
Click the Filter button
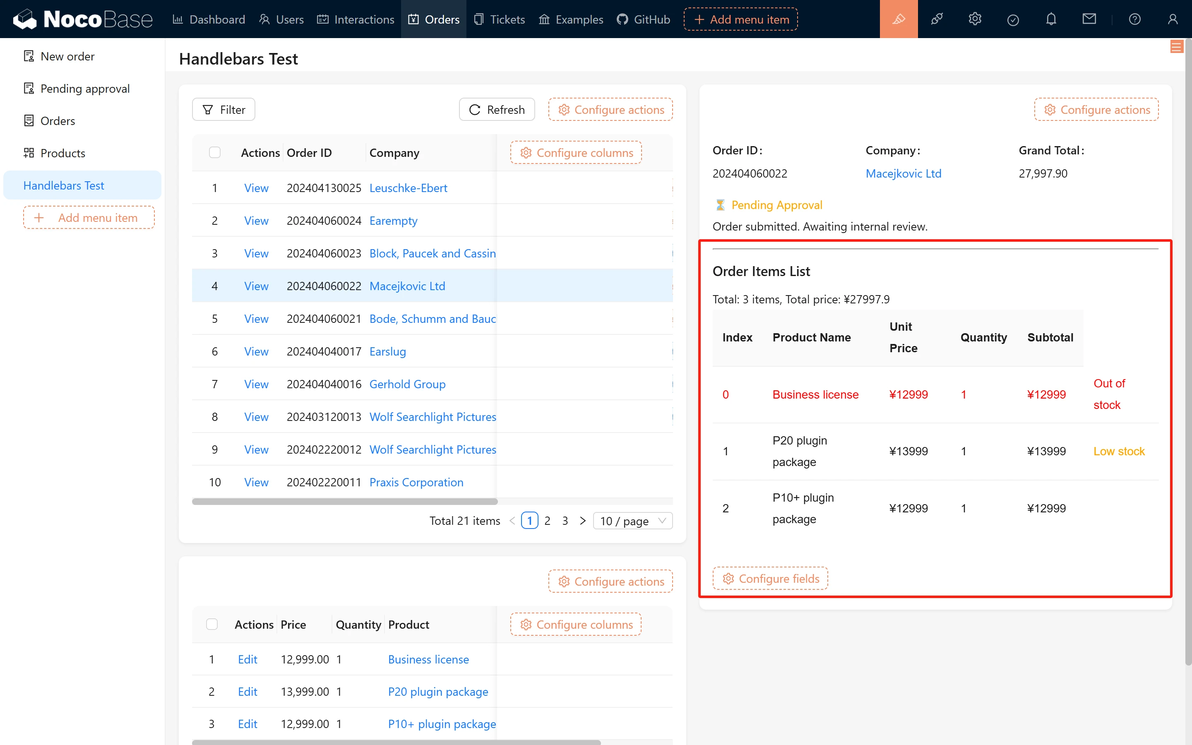coord(224,109)
